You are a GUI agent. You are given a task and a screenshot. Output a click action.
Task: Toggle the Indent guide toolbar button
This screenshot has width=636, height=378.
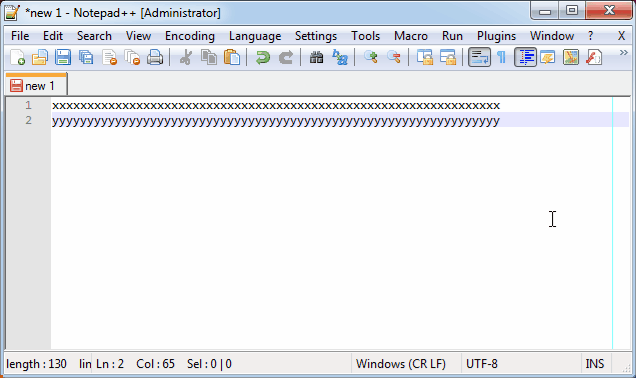click(525, 57)
